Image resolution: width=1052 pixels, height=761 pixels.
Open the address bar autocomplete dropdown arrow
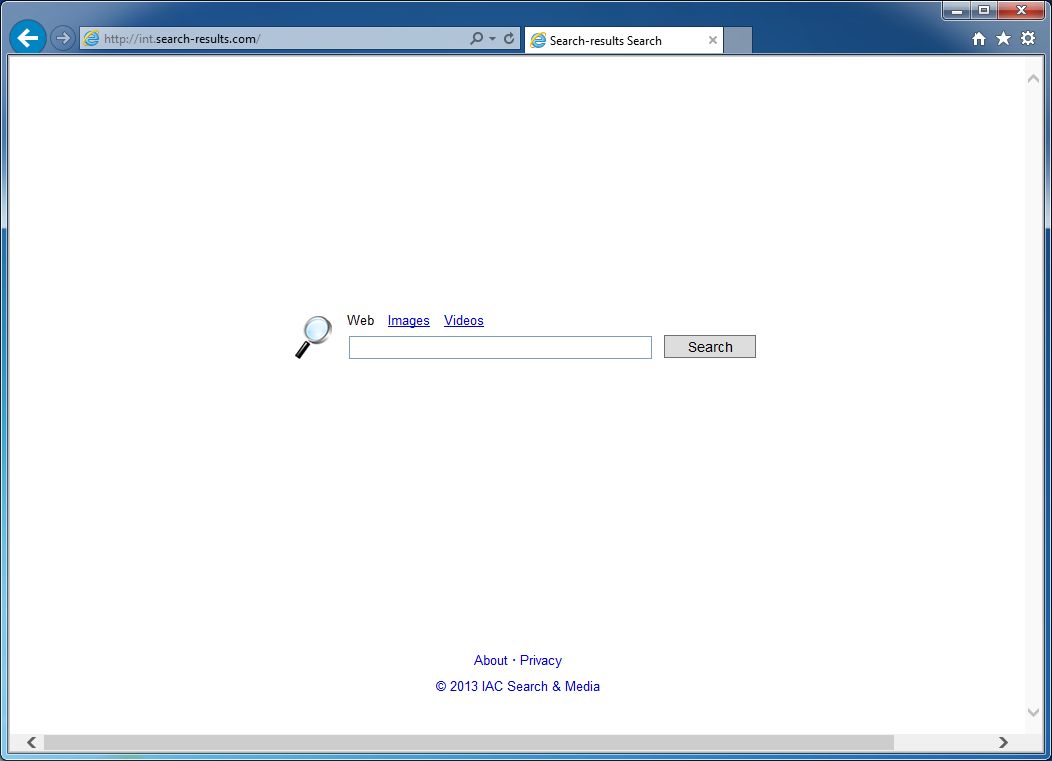tap(492, 39)
